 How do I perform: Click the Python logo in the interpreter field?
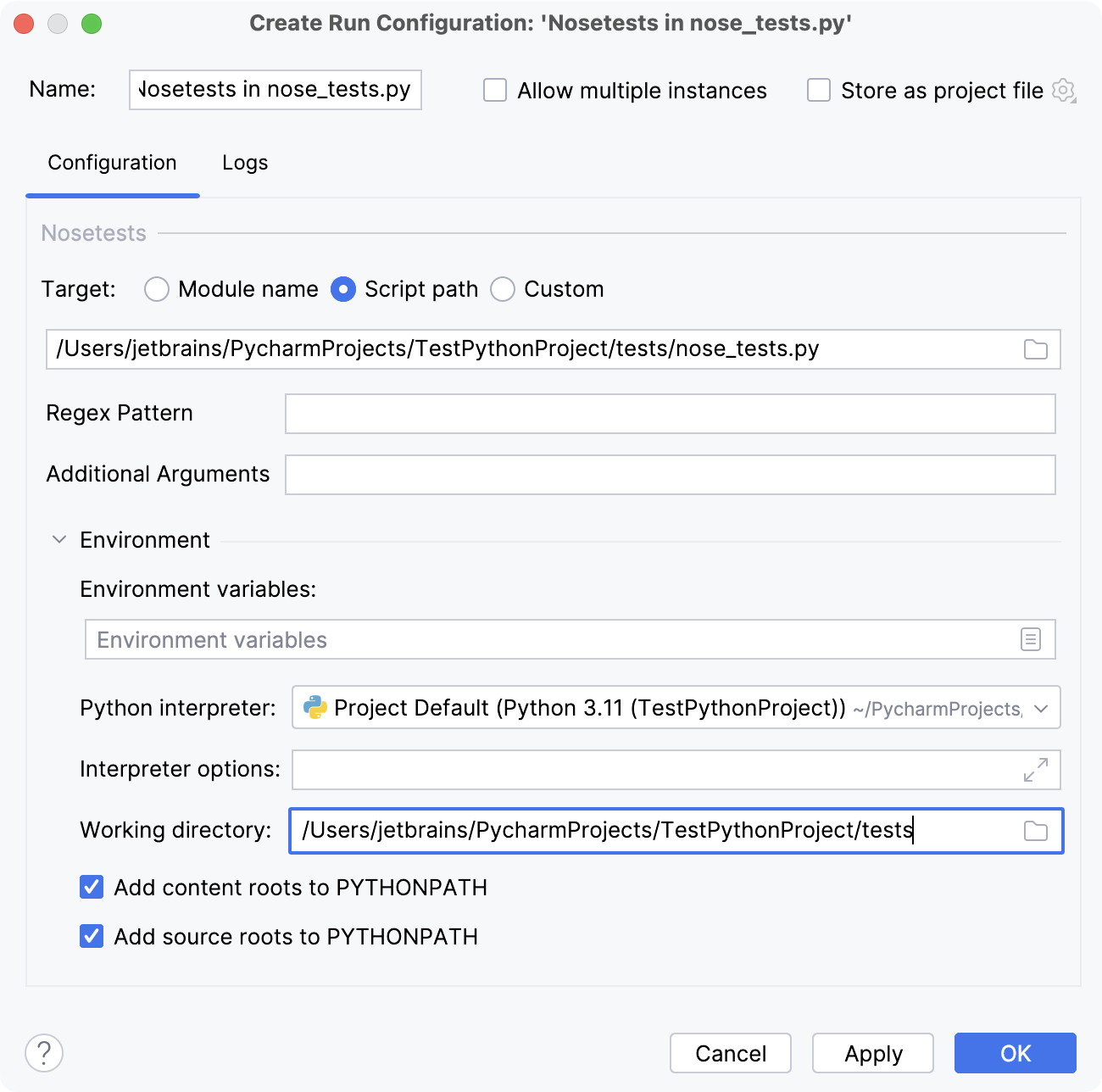coord(314,707)
